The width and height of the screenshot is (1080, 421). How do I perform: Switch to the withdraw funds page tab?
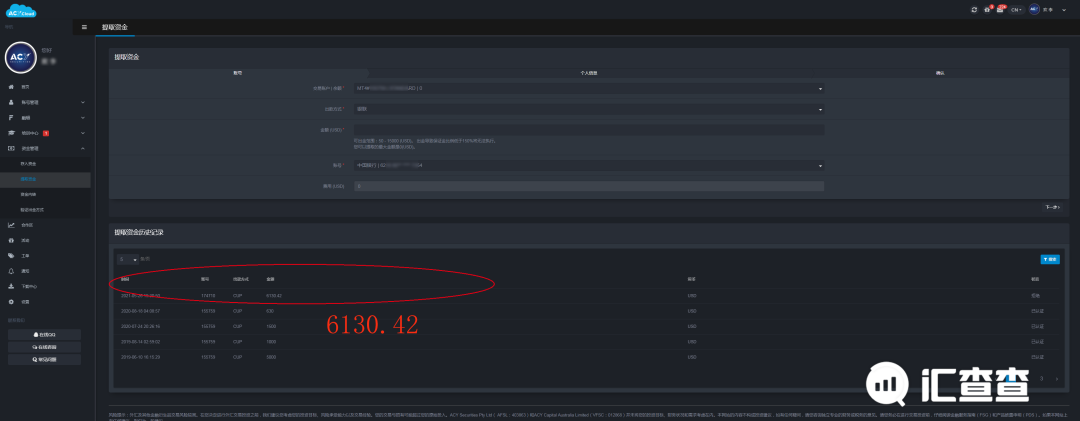114,27
